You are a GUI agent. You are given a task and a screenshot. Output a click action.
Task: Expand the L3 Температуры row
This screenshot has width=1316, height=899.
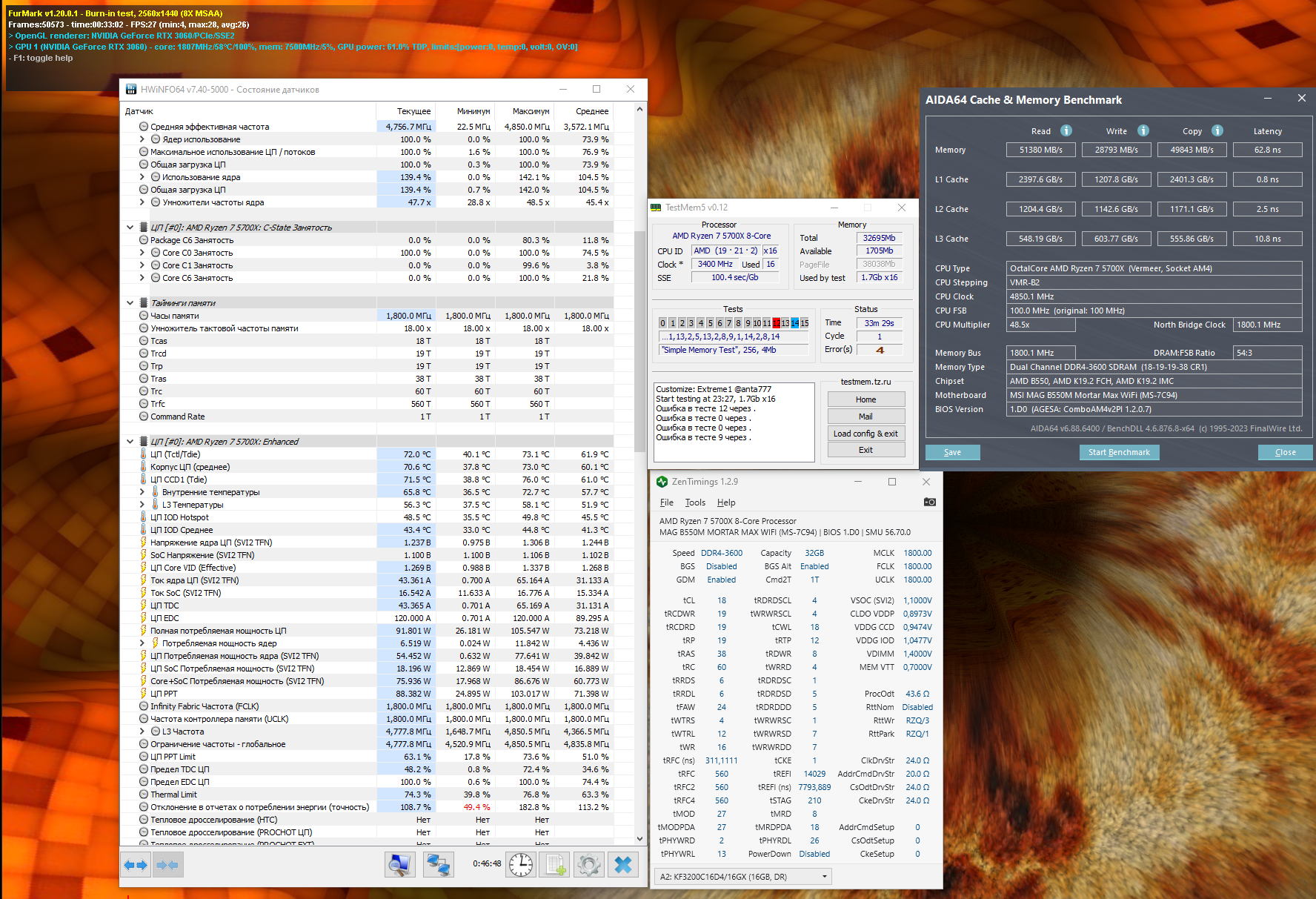(142, 505)
